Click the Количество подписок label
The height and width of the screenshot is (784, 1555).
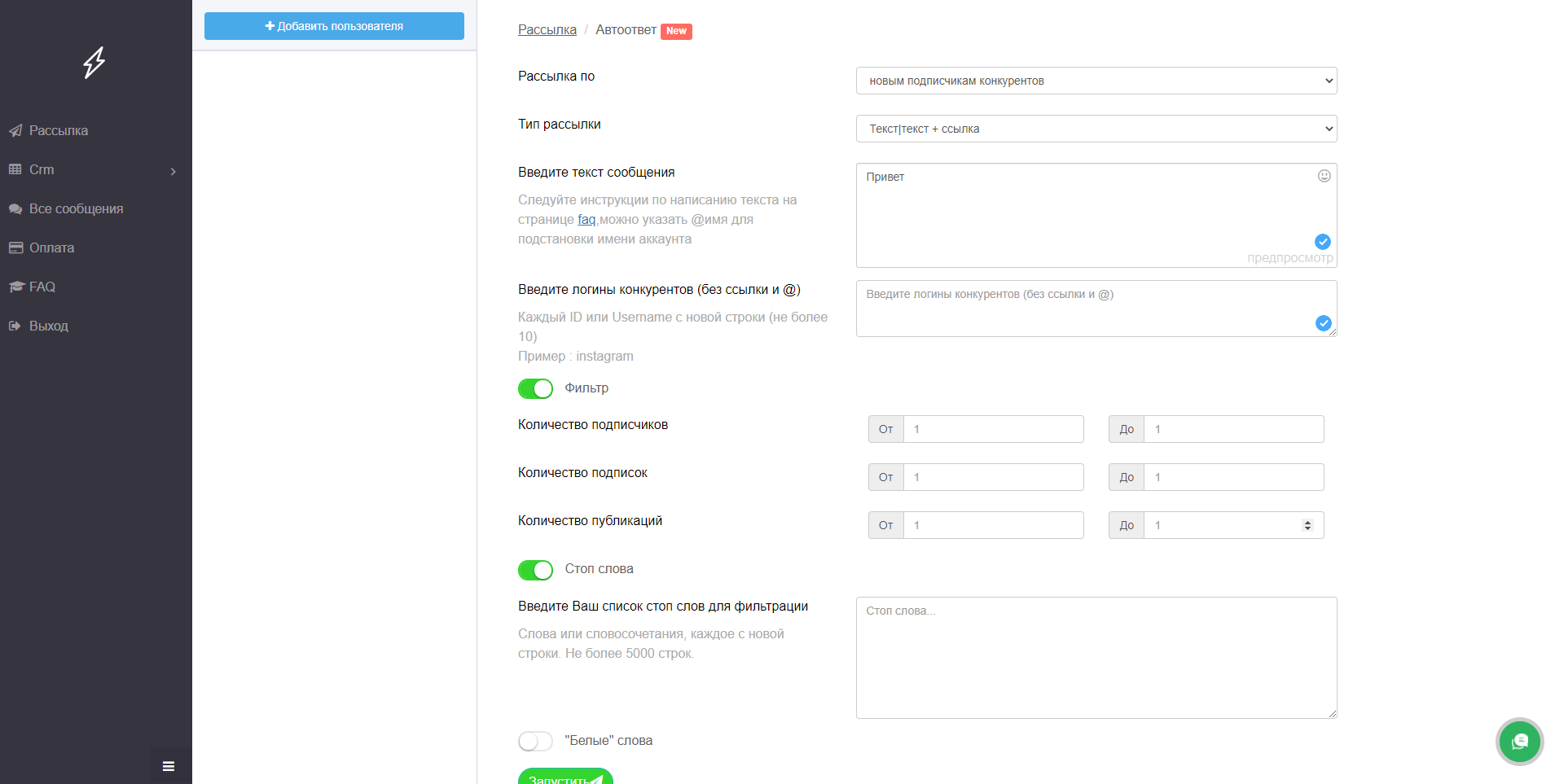point(582,472)
